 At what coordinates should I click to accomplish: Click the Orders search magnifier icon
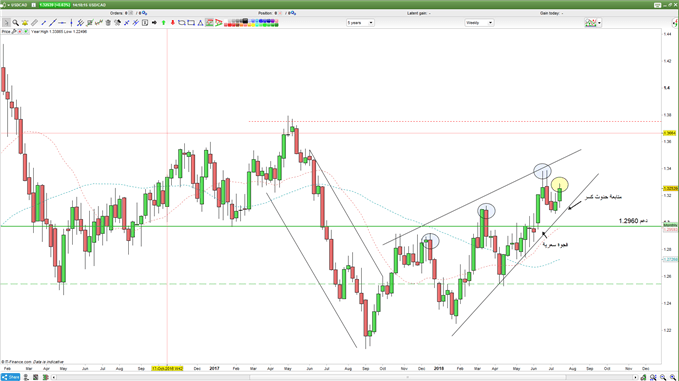click(145, 13)
